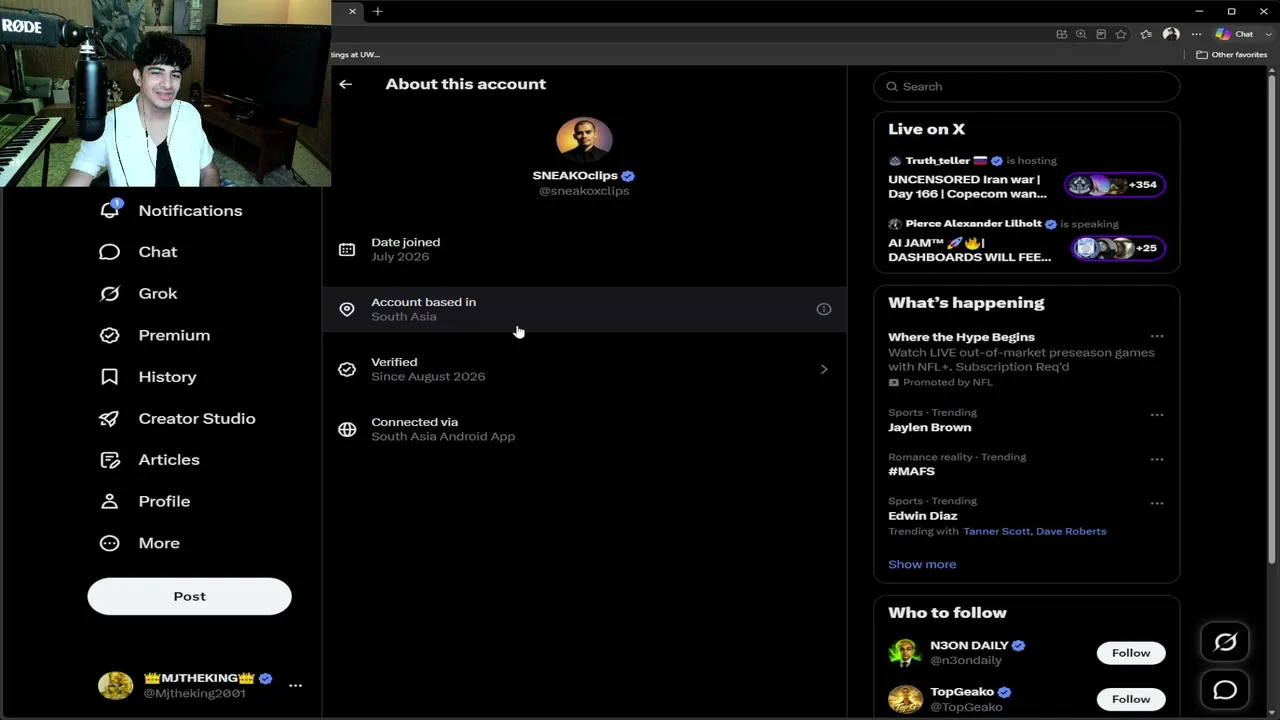Screen dimensions: 1280x720
Task: Click the Post button
Action: [x=189, y=597]
